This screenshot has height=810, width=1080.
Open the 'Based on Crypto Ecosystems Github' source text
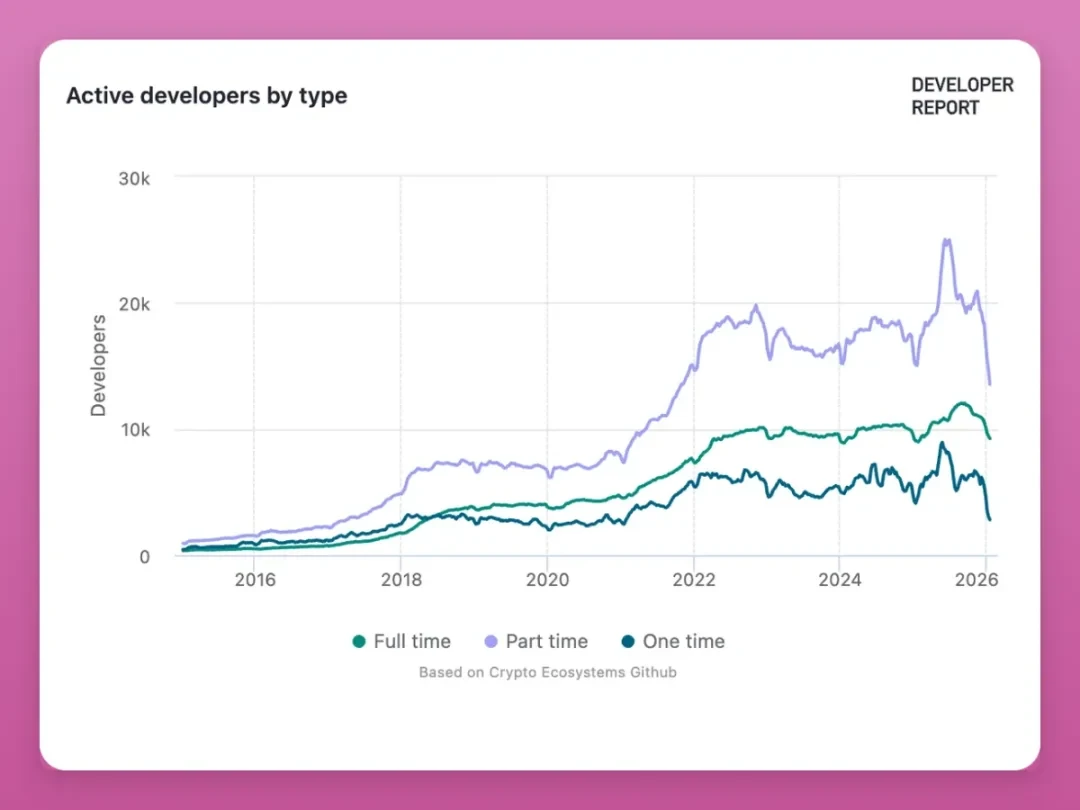[x=548, y=672]
